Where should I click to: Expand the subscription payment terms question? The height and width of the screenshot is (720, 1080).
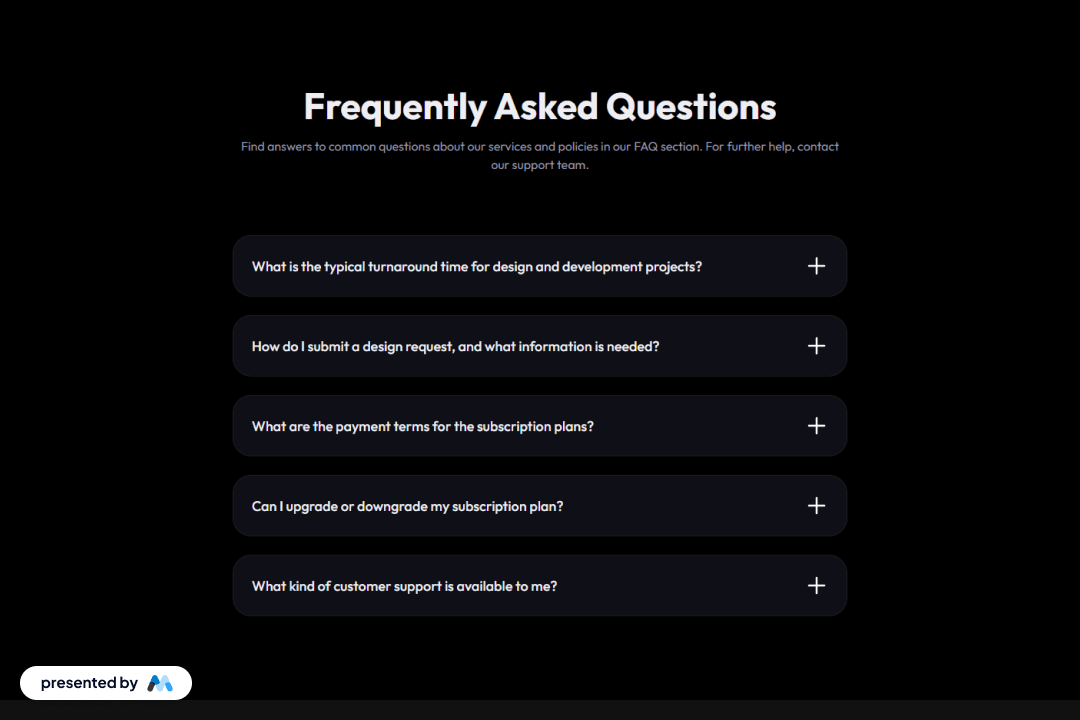coord(540,425)
